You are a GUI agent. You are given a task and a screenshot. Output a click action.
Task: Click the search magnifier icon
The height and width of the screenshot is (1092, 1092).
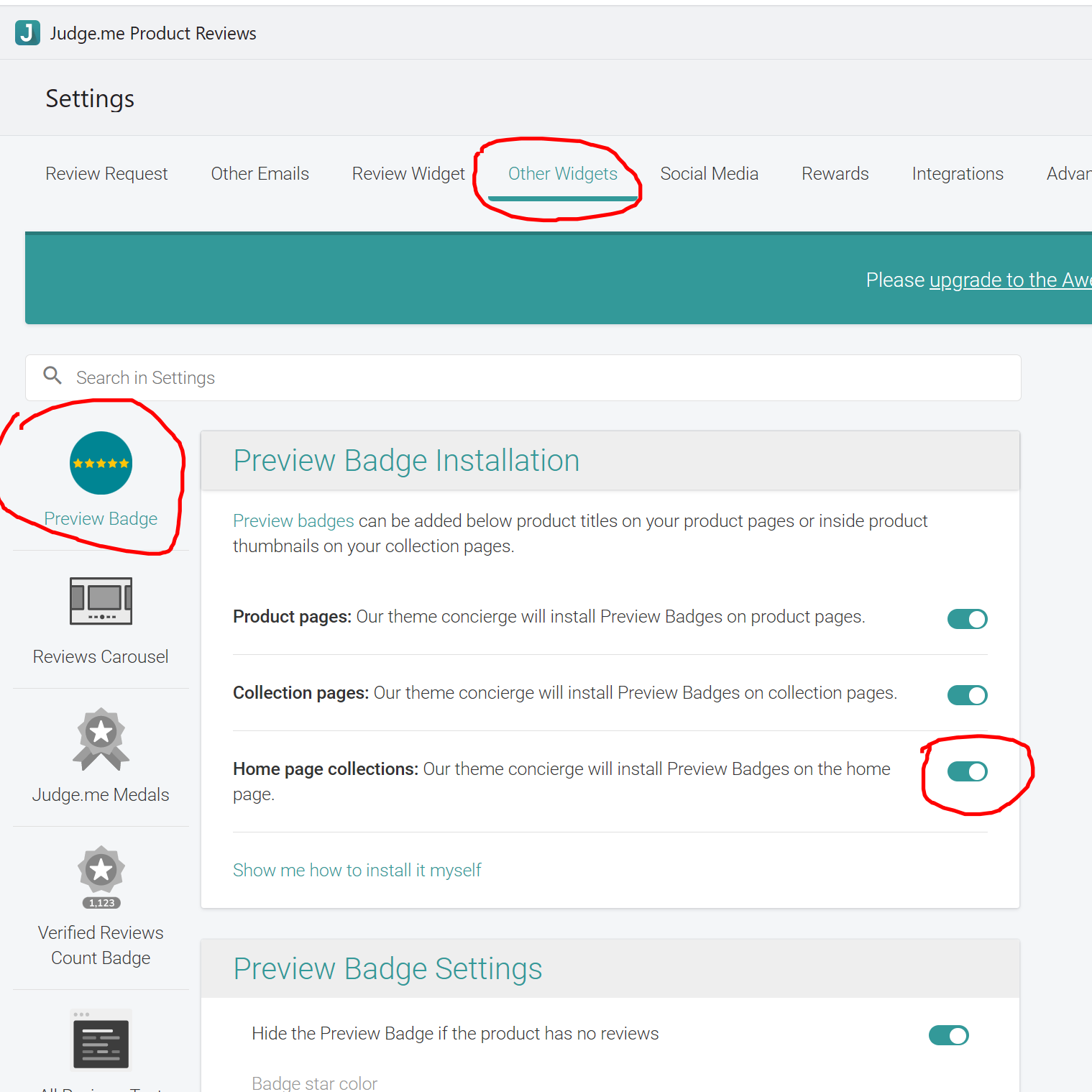(x=52, y=375)
